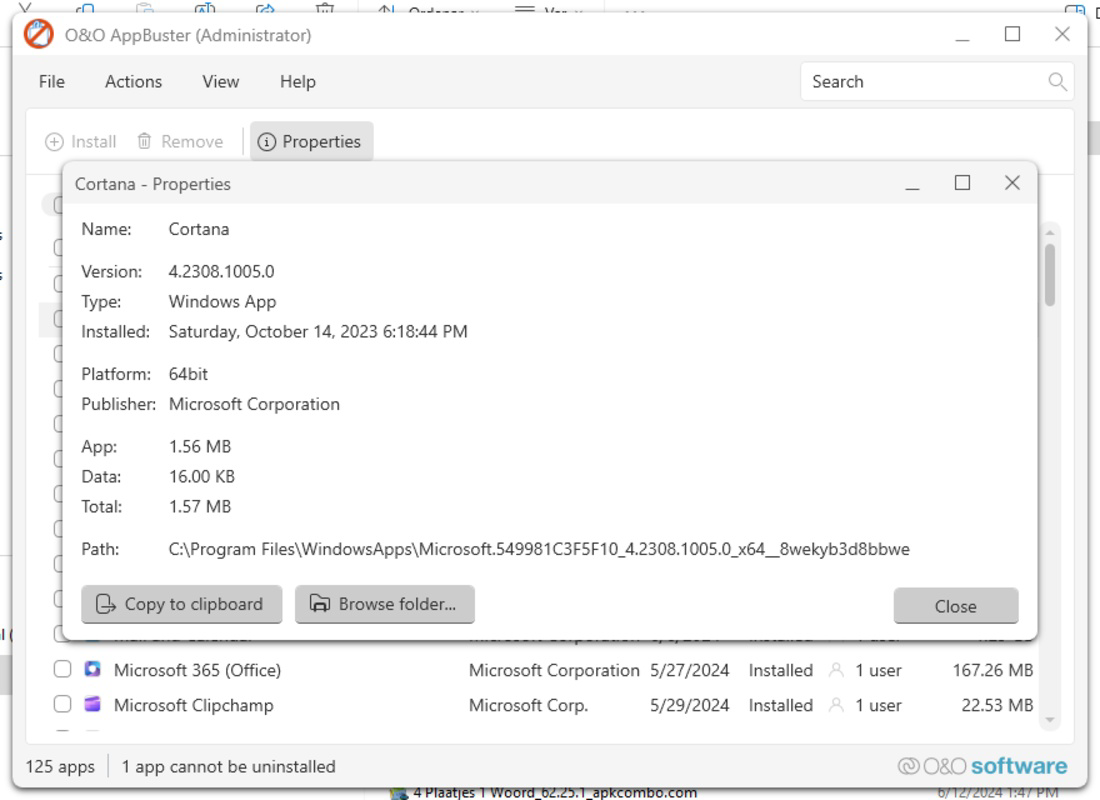
Task: Click the Browse folder button
Action: click(384, 604)
